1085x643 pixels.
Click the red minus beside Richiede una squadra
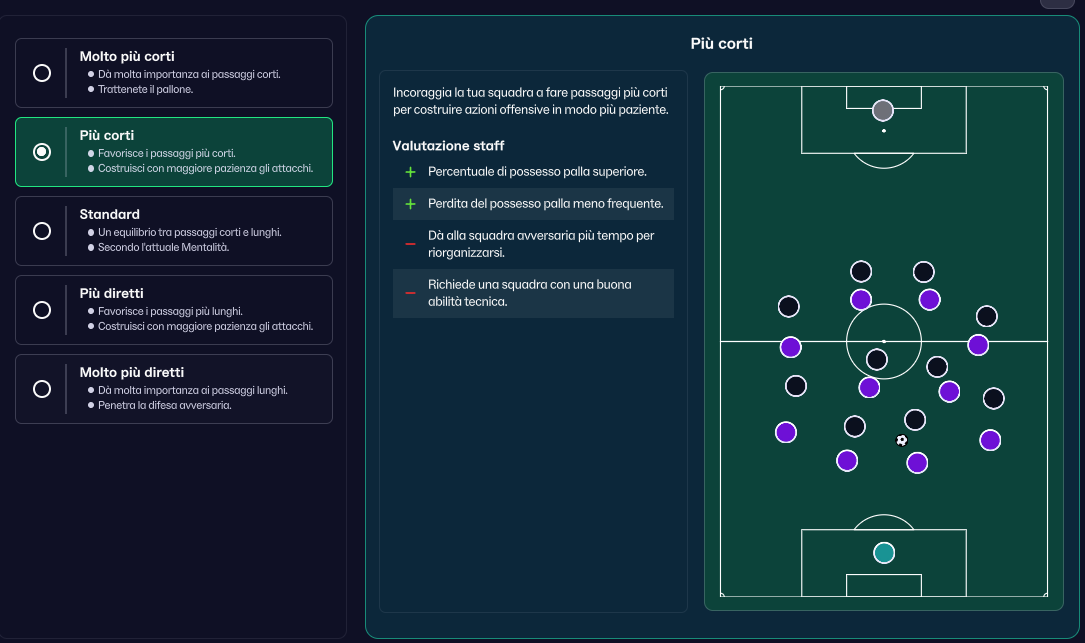(x=410, y=293)
